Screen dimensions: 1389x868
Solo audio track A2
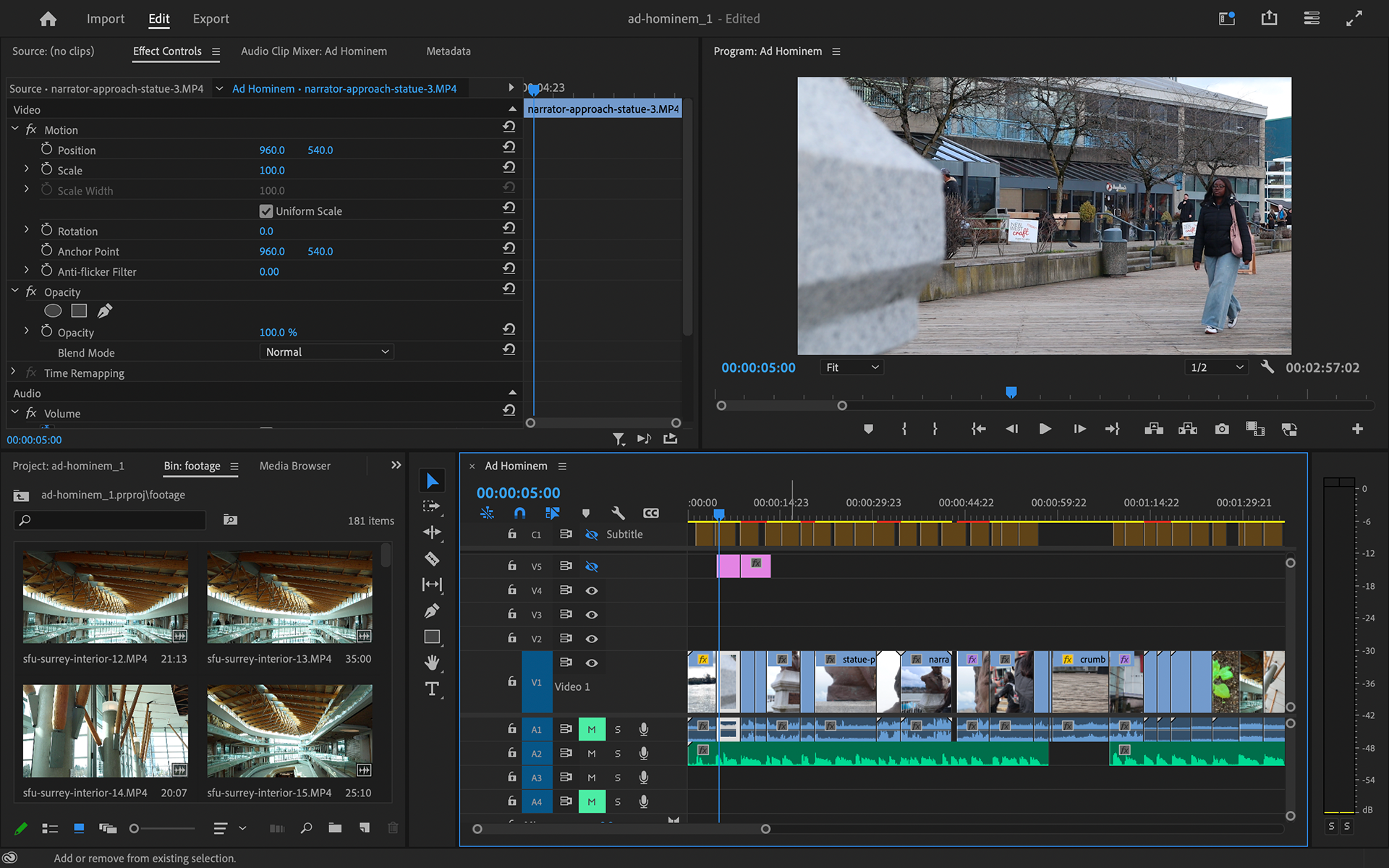coord(618,754)
